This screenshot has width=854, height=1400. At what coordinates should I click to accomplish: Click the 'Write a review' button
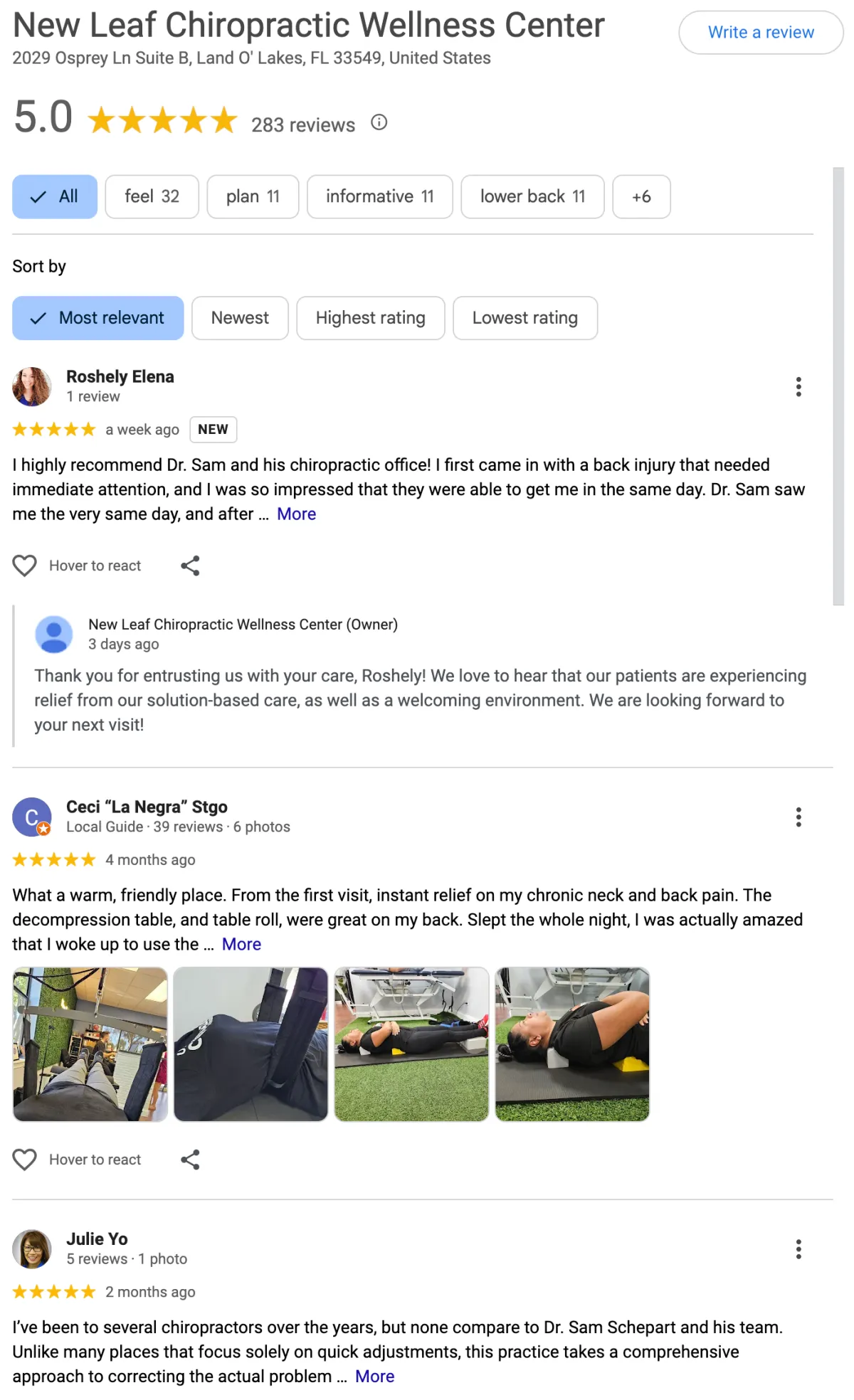point(761,33)
